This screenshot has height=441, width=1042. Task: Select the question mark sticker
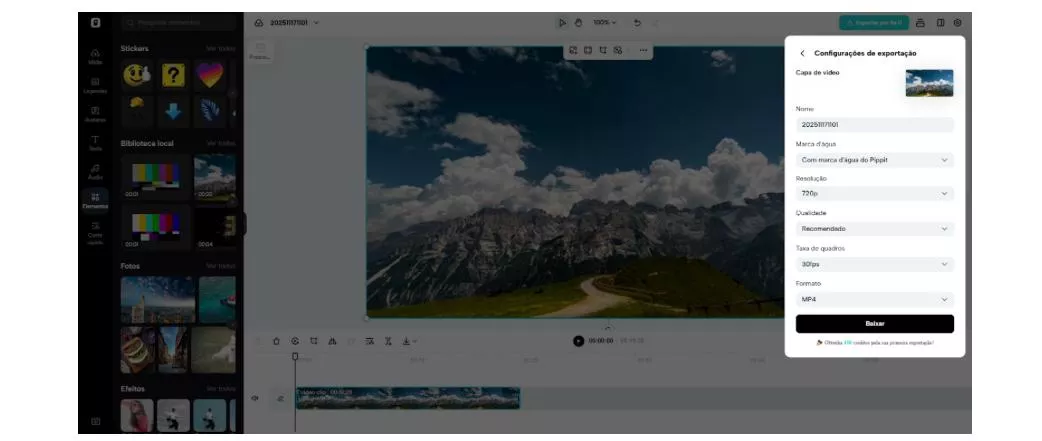click(173, 74)
